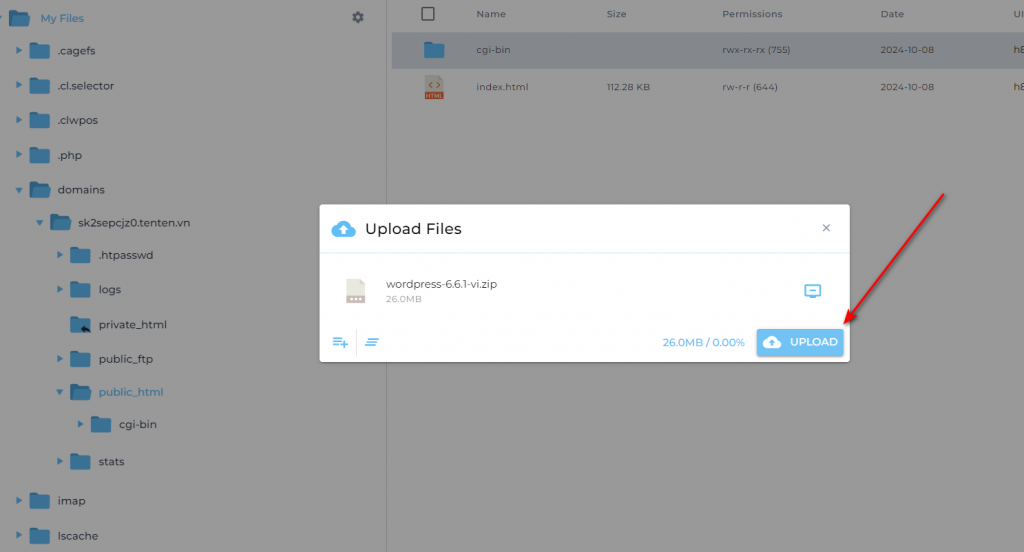Viewport: 1024px width, 552px height.
Task: Click index.html name in file list
Action: tap(502, 87)
